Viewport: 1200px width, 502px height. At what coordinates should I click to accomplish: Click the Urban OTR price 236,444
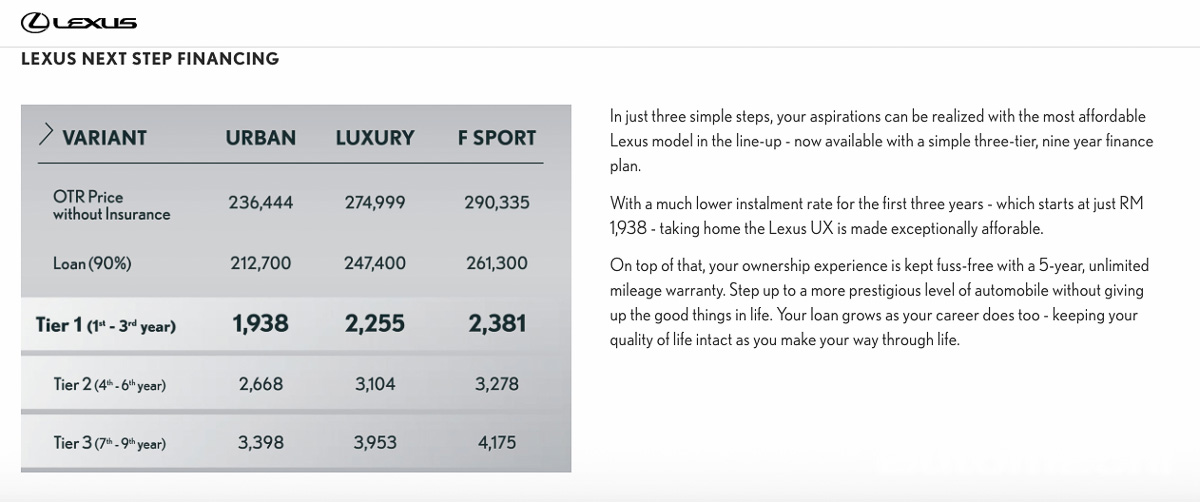[261, 203]
